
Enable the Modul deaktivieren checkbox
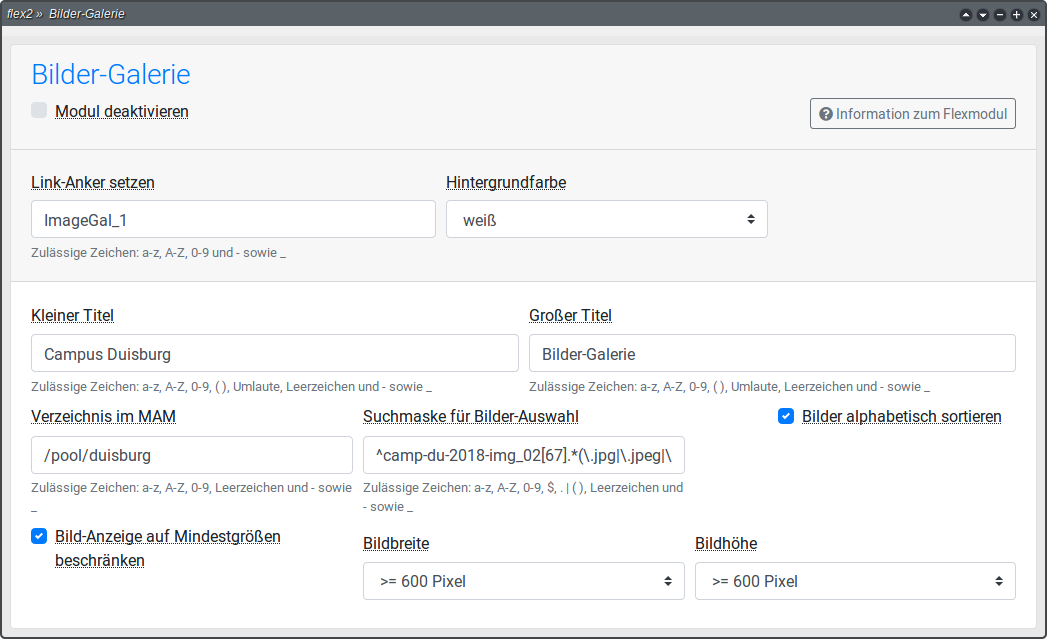click(x=39, y=111)
